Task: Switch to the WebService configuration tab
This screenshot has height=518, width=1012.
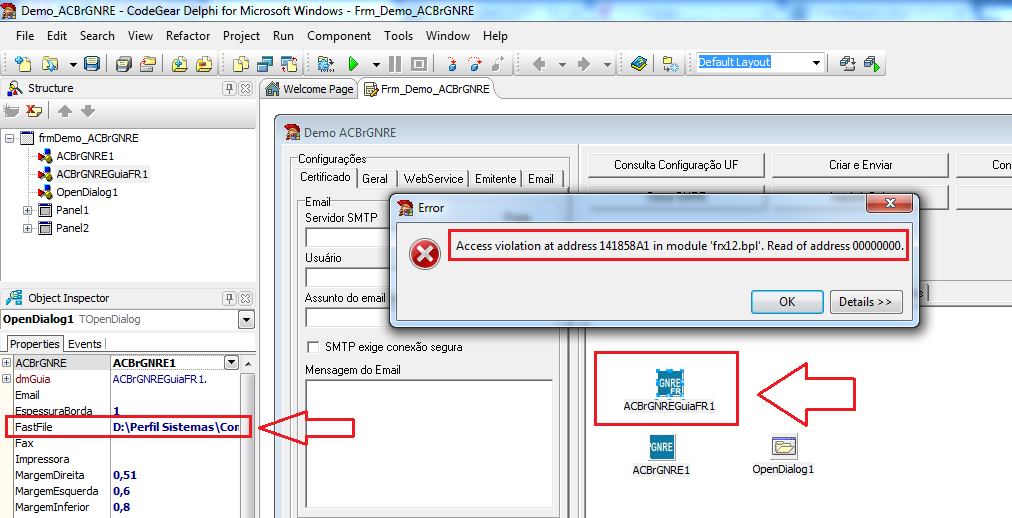Action: [x=433, y=179]
